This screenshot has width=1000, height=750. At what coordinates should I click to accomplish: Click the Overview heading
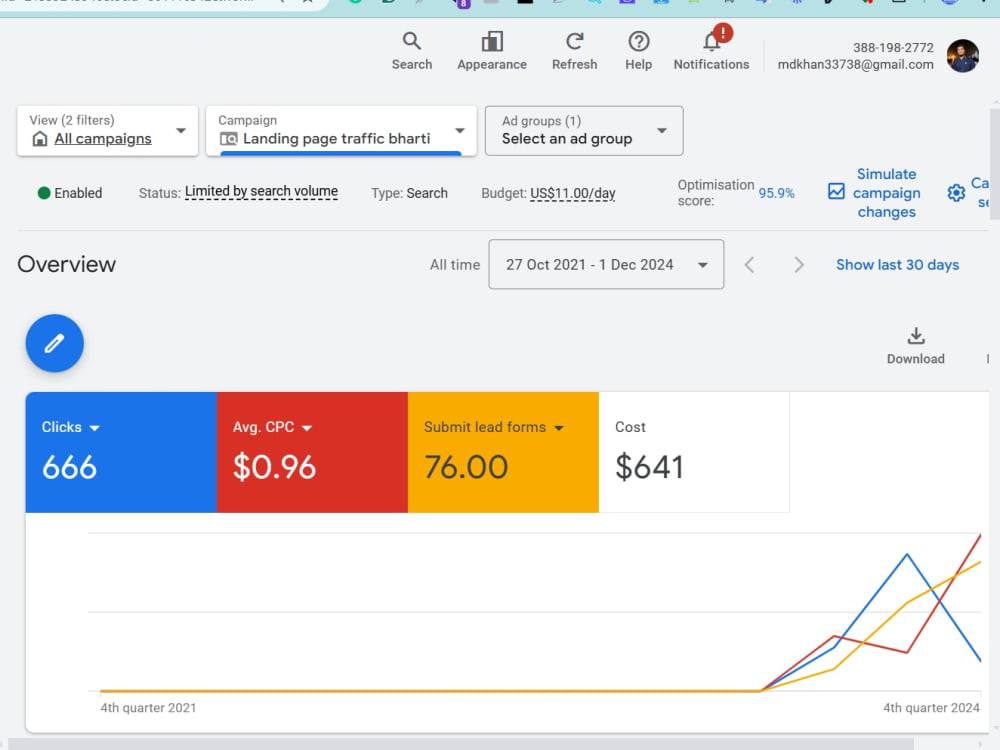pos(66,264)
